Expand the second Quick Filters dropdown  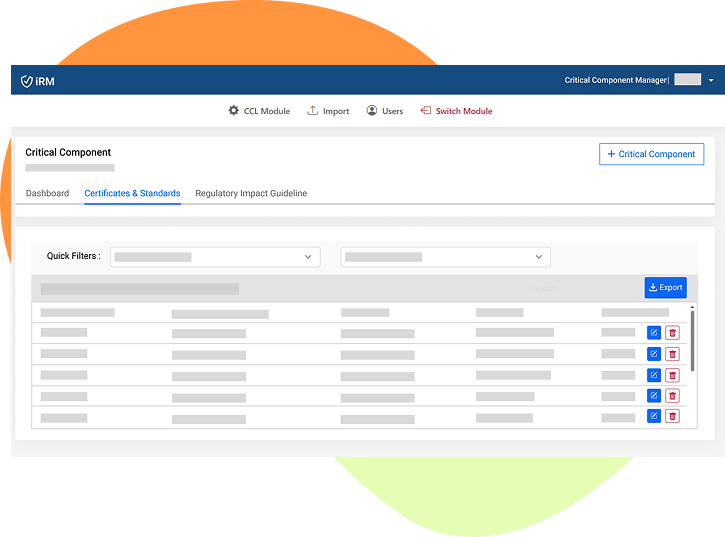point(445,257)
